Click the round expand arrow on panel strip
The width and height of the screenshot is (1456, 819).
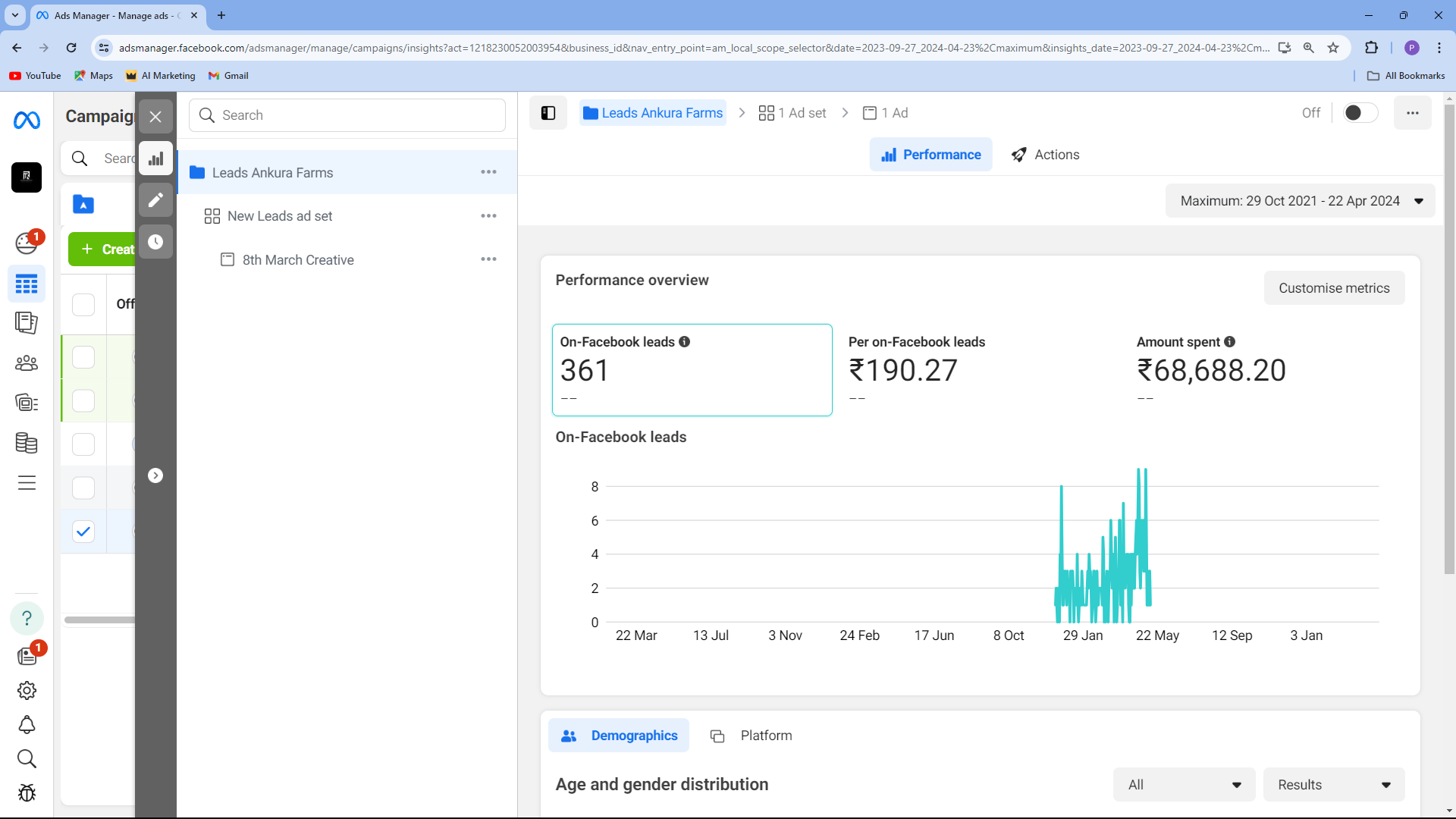click(155, 475)
